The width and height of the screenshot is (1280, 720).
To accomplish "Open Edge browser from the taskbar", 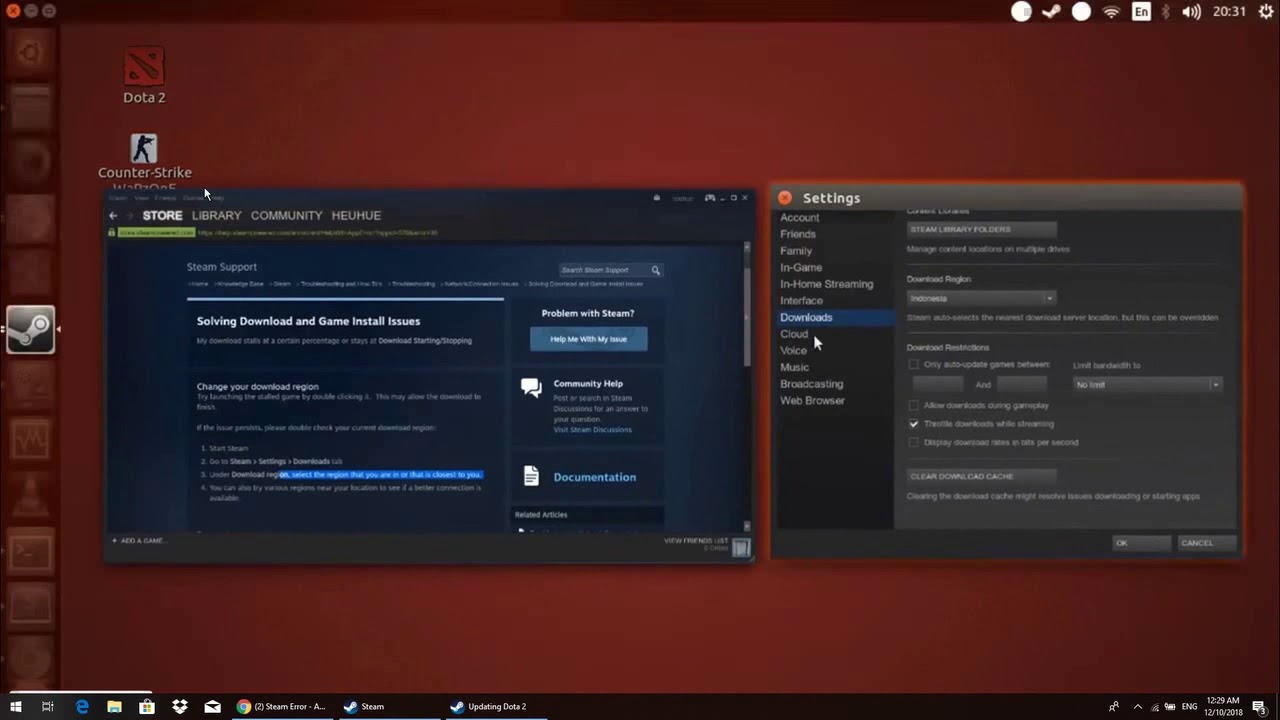I will [x=82, y=706].
